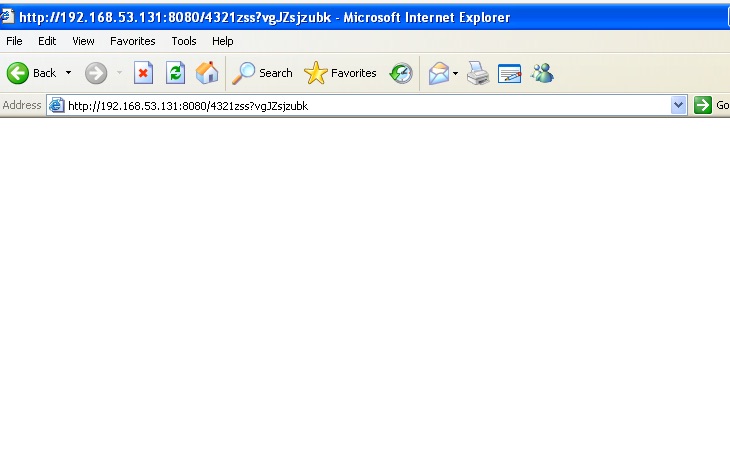Click the Mail envelope icon
The height and width of the screenshot is (461, 730).
tap(439, 73)
